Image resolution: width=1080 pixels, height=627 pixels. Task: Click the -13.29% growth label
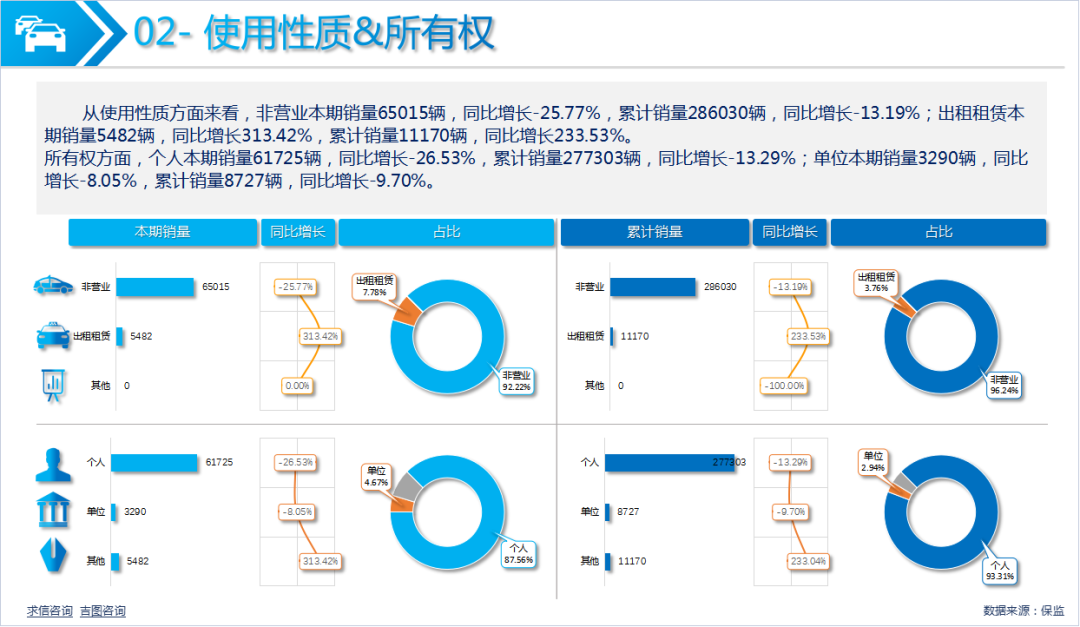[x=789, y=462]
